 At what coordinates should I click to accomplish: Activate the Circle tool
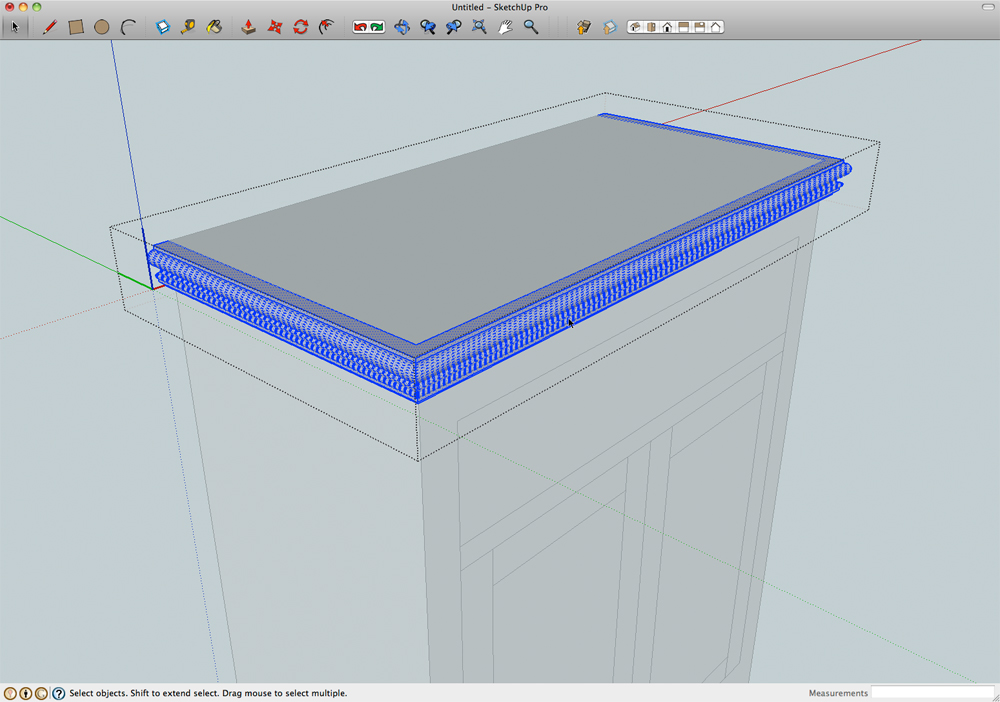click(102, 27)
